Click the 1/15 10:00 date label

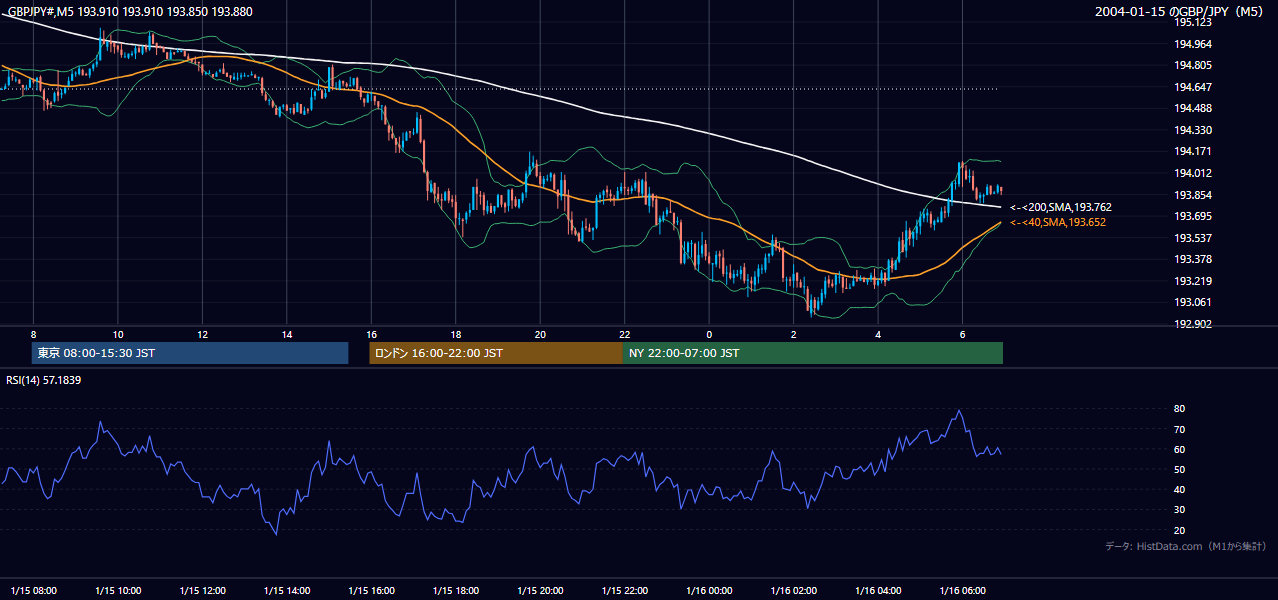click(x=118, y=590)
